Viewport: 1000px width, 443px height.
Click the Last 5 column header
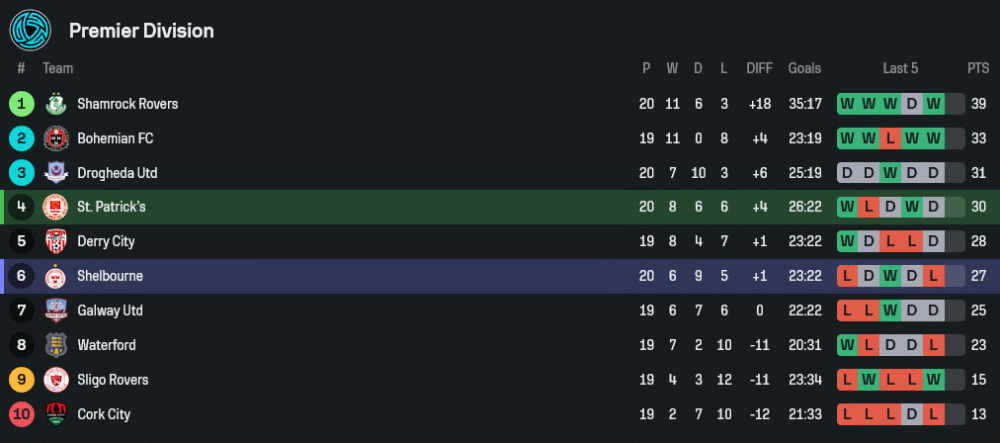900,68
